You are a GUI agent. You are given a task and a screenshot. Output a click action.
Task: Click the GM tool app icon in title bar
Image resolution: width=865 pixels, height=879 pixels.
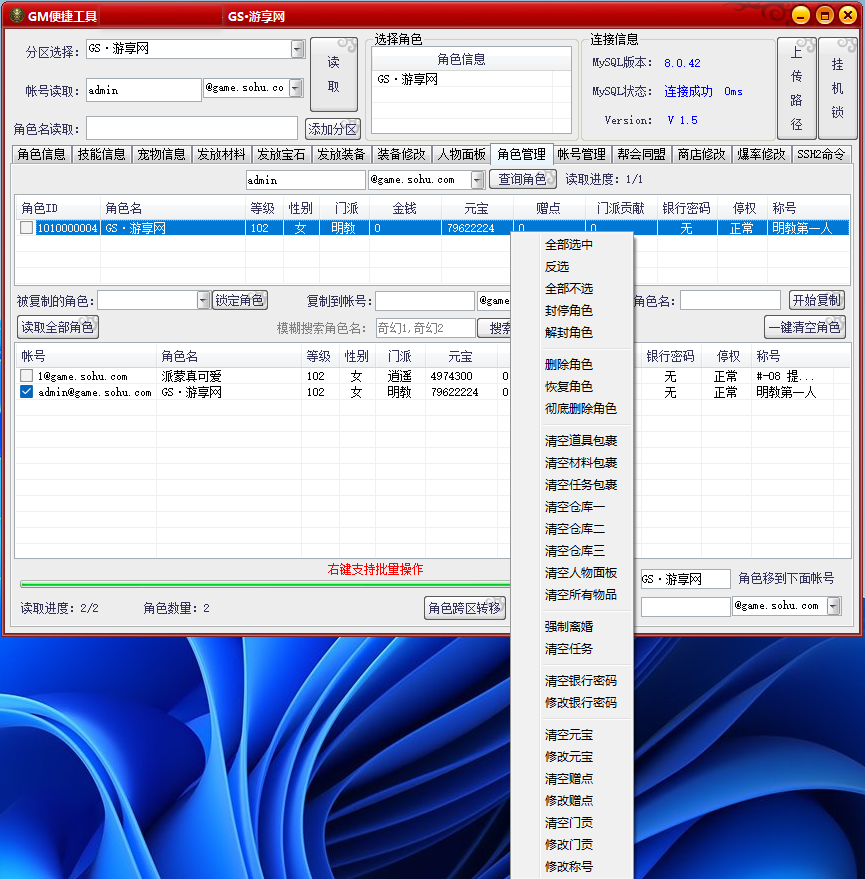[x=14, y=15]
